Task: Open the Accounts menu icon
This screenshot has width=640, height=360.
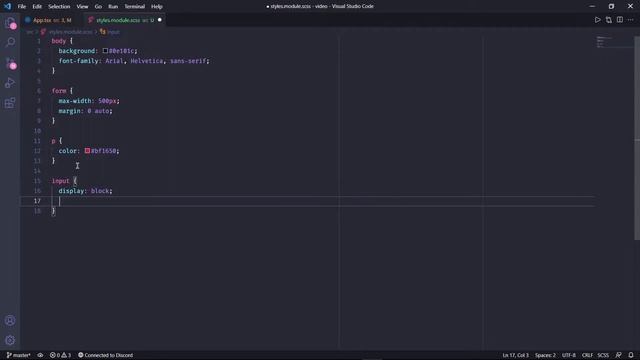Action: (10, 320)
